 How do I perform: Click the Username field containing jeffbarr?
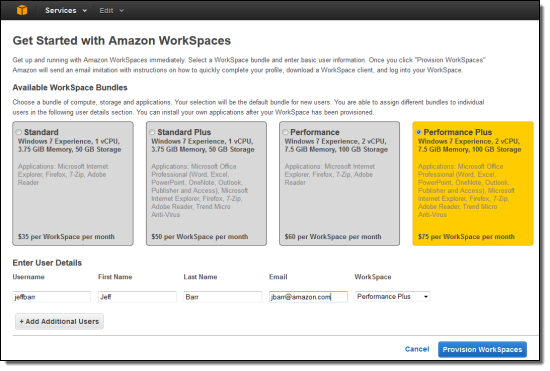[x=52, y=297]
